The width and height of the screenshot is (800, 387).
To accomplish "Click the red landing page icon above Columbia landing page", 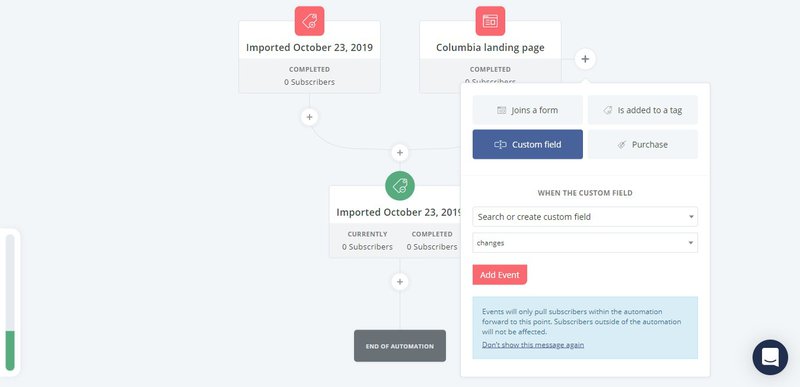I will [x=490, y=21].
